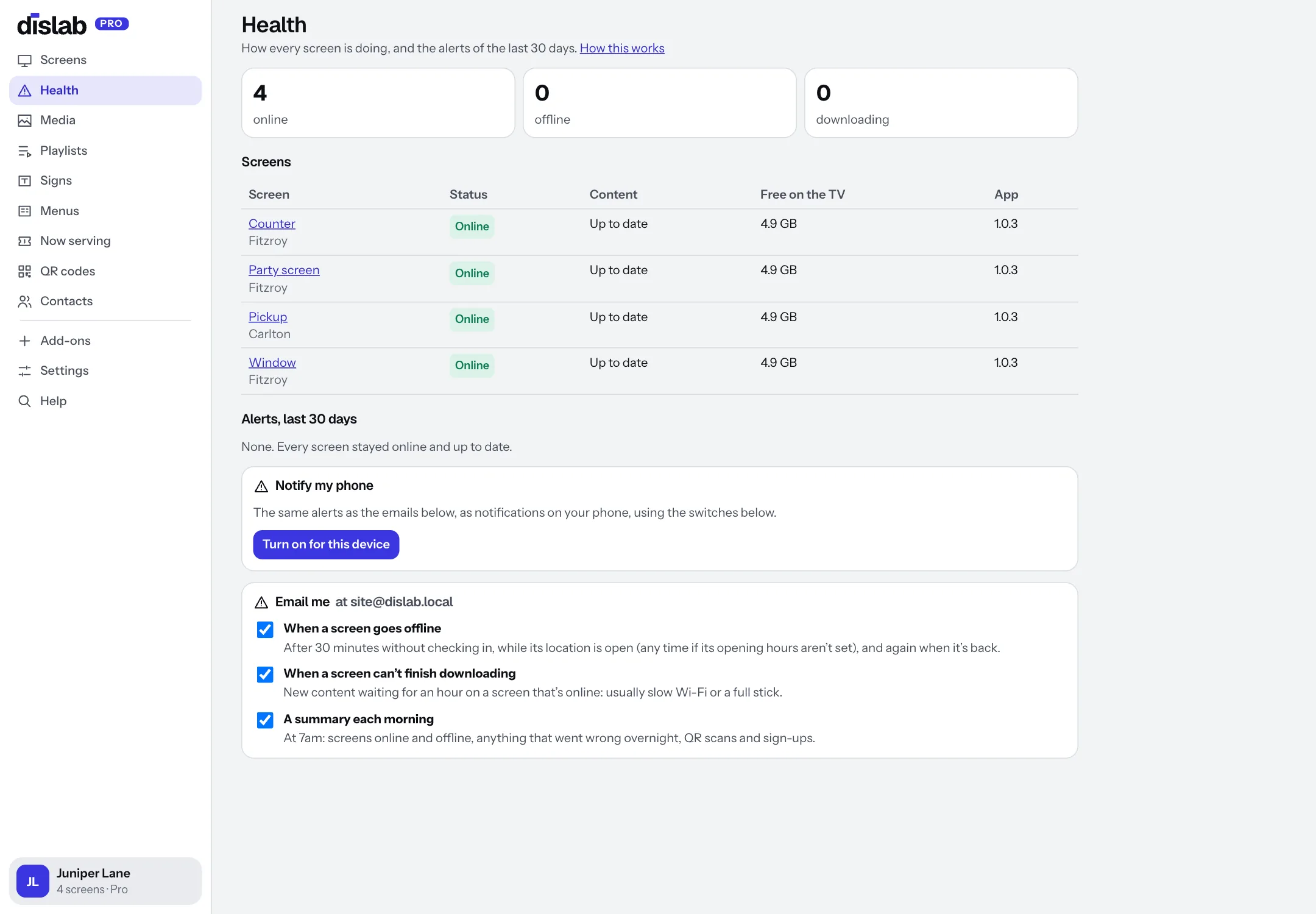Click the Health warning triangle icon
The image size is (1316, 914).
point(24,91)
